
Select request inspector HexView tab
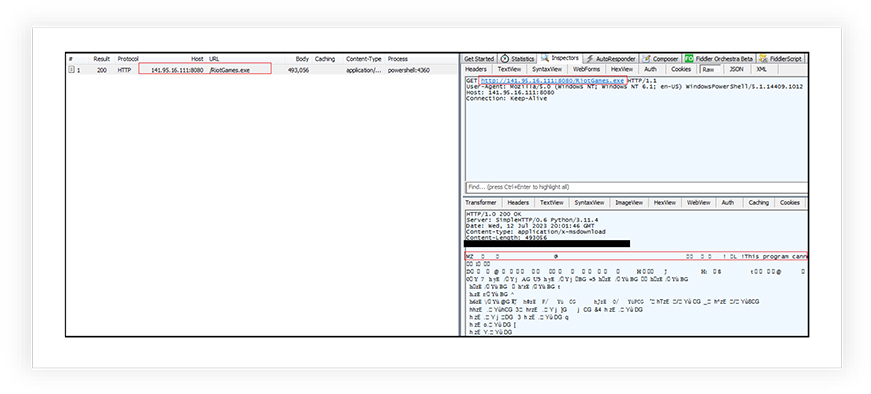(622, 69)
